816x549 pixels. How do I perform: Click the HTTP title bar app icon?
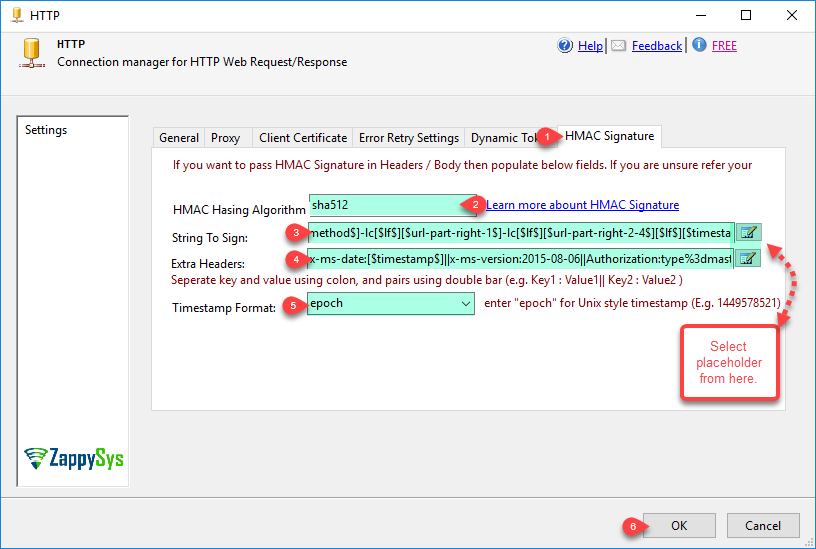[17, 15]
